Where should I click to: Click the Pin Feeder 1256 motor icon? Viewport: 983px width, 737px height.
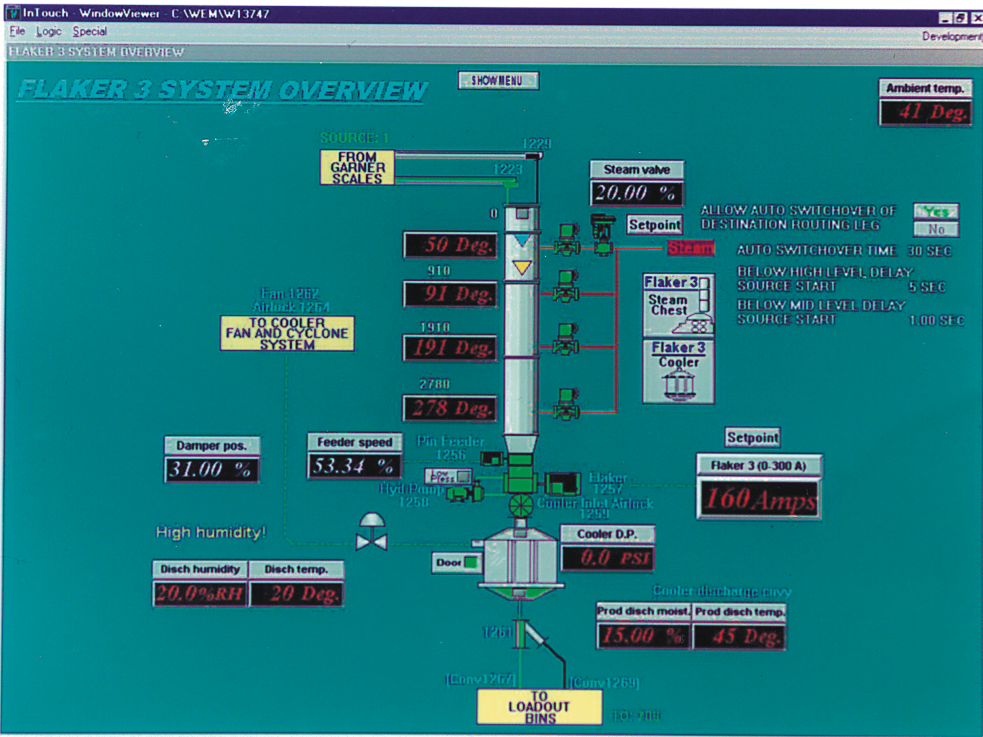click(491, 457)
